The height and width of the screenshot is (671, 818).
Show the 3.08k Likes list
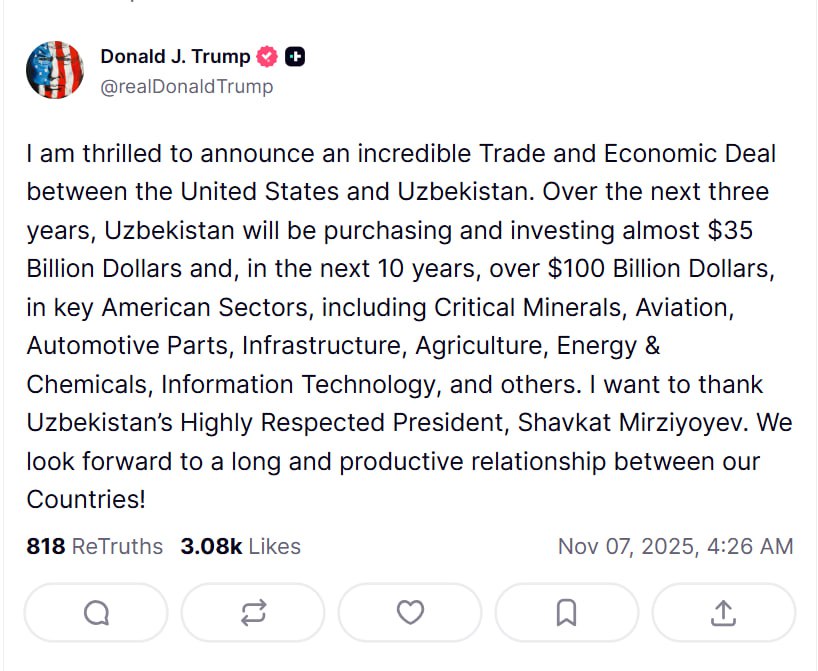click(240, 546)
